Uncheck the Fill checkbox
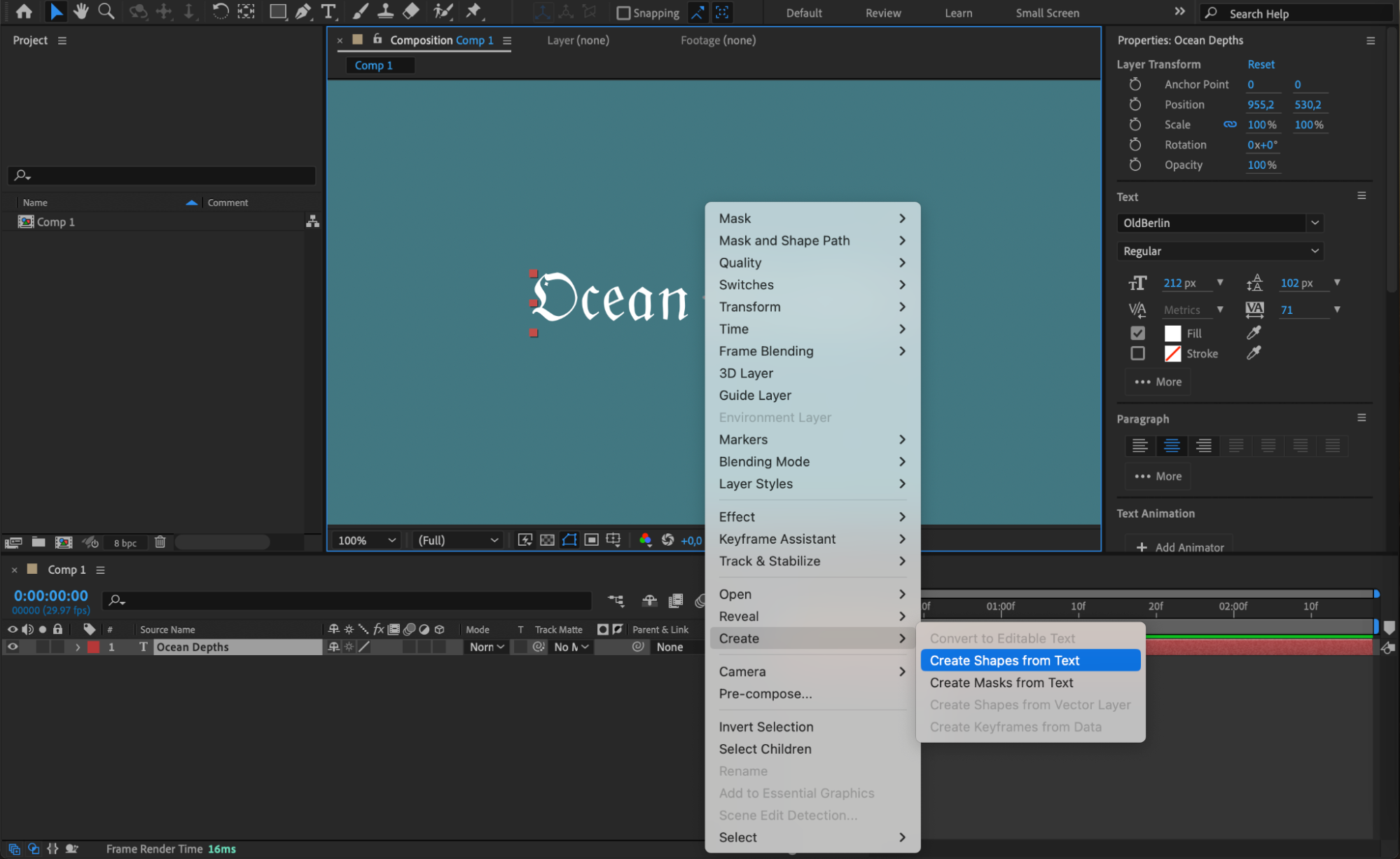 click(1137, 333)
